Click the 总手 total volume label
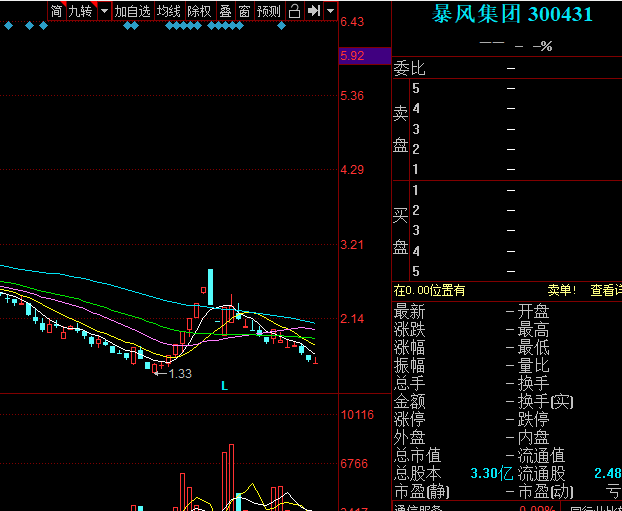 tap(409, 383)
